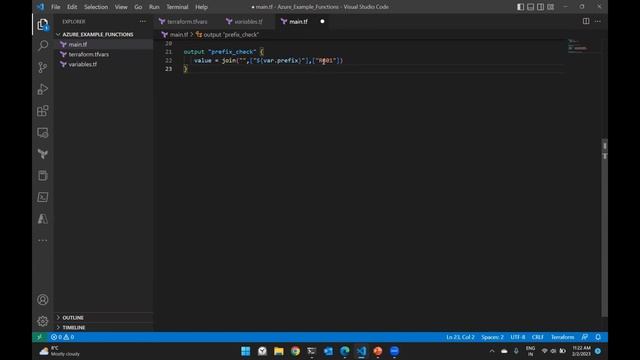Click main.tf breadcrumb segment
Viewport: 640px width, 360px height.
point(175,35)
